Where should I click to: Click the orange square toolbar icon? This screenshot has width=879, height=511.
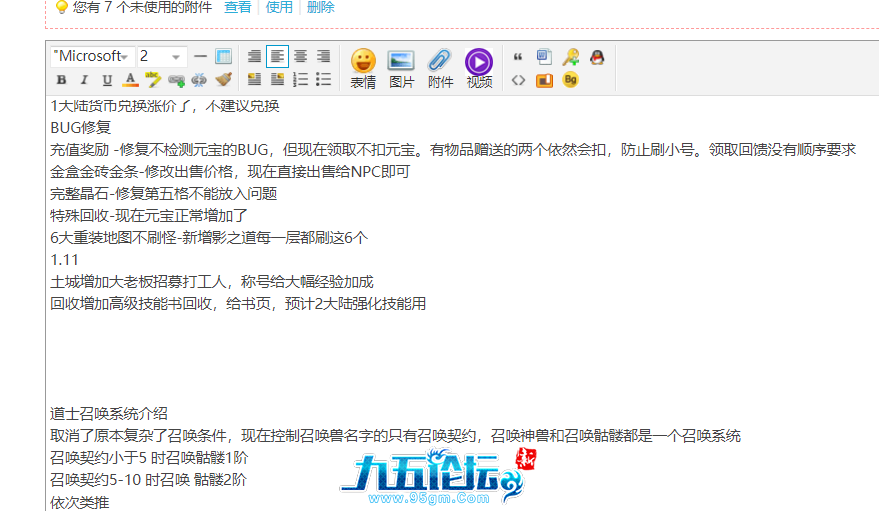pos(544,80)
